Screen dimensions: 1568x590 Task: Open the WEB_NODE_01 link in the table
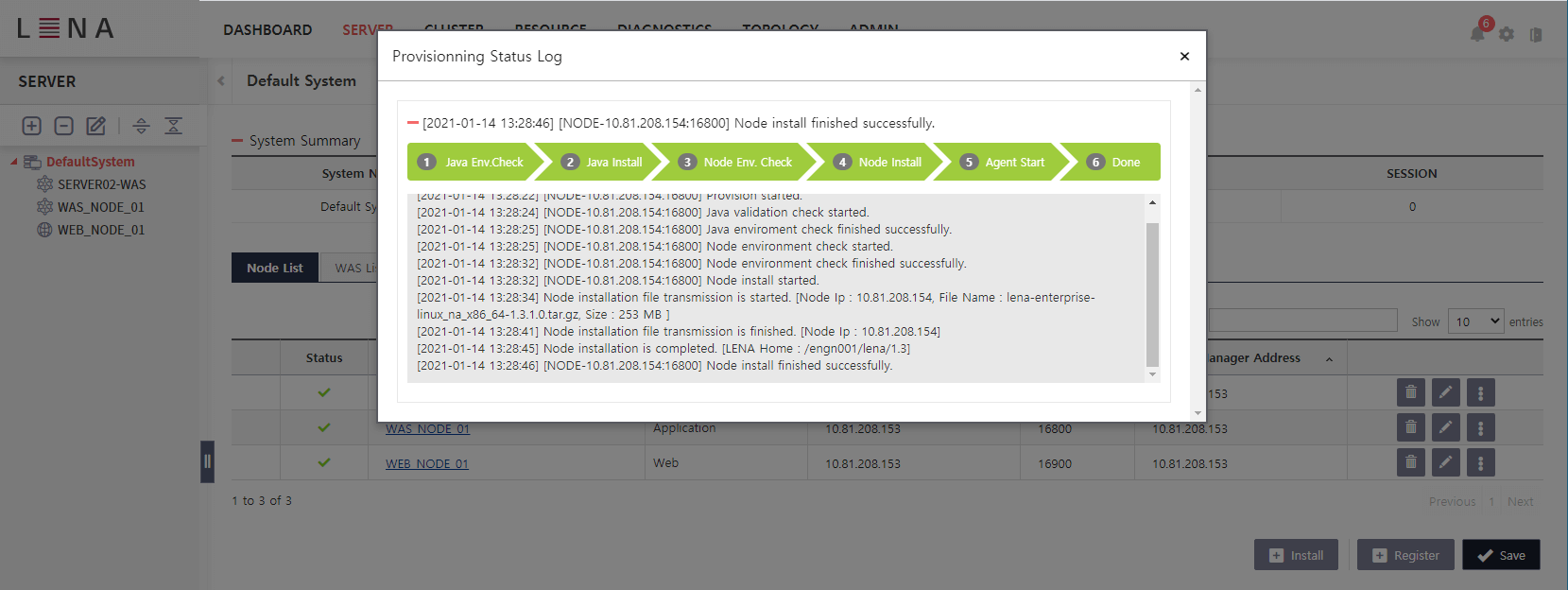pos(427,464)
